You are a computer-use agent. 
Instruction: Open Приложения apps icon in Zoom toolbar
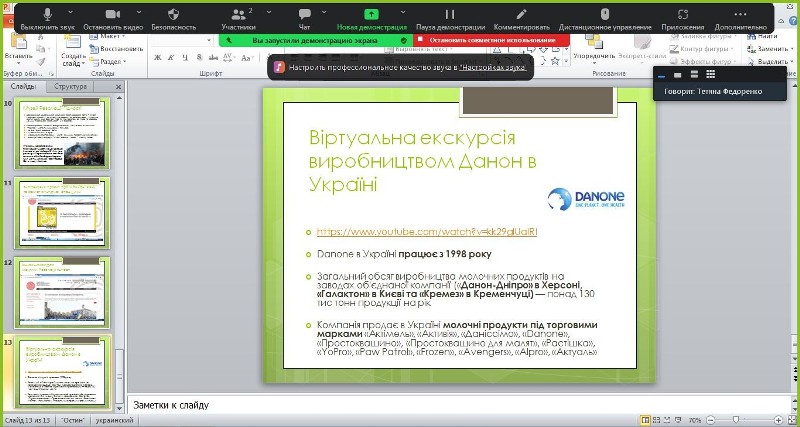(683, 14)
